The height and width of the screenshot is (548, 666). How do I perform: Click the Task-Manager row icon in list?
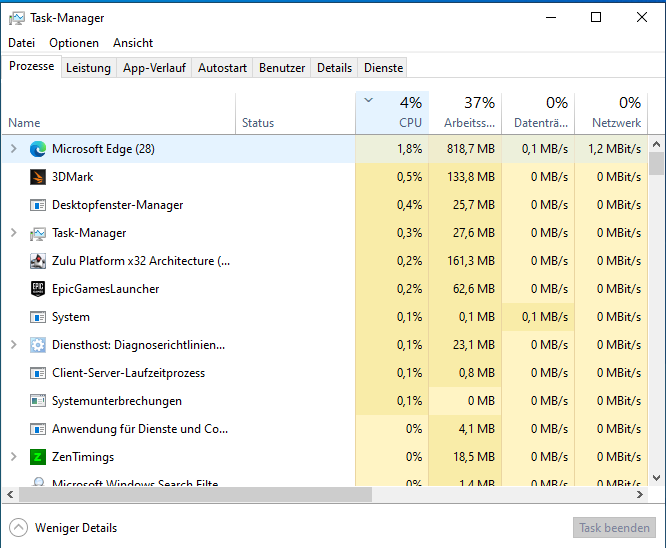38,233
